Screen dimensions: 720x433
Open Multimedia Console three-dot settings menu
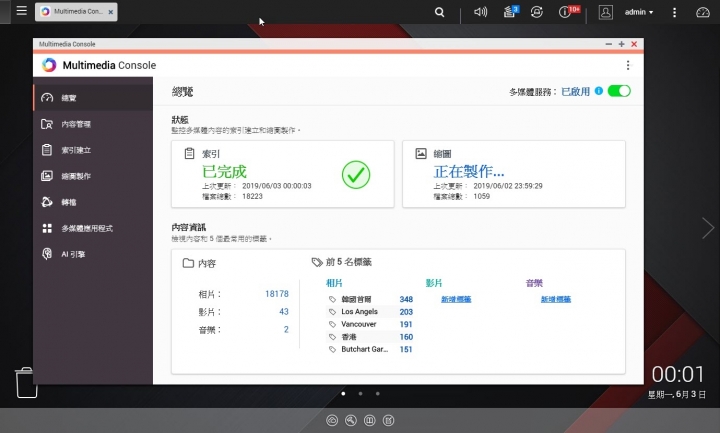click(x=628, y=65)
